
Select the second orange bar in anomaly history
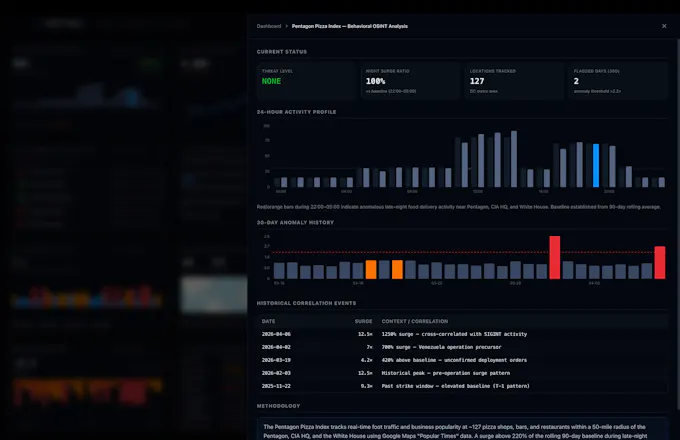tap(397, 270)
